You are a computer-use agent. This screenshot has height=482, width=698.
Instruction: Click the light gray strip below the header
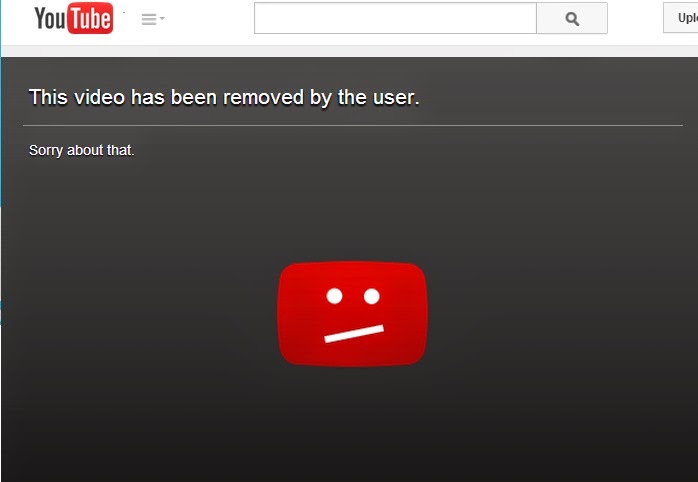coord(349,51)
